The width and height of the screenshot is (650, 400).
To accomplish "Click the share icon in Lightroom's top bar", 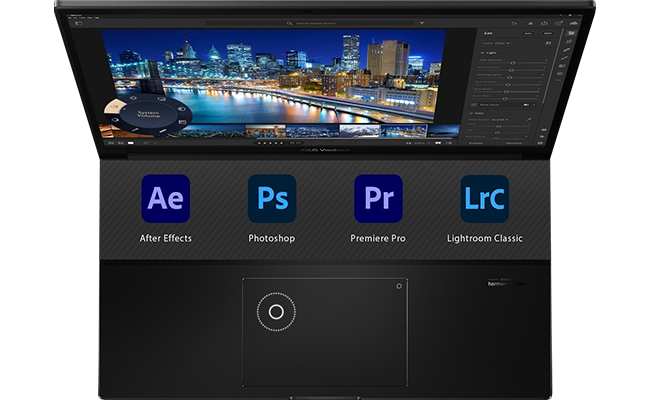I will (x=544, y=23).
